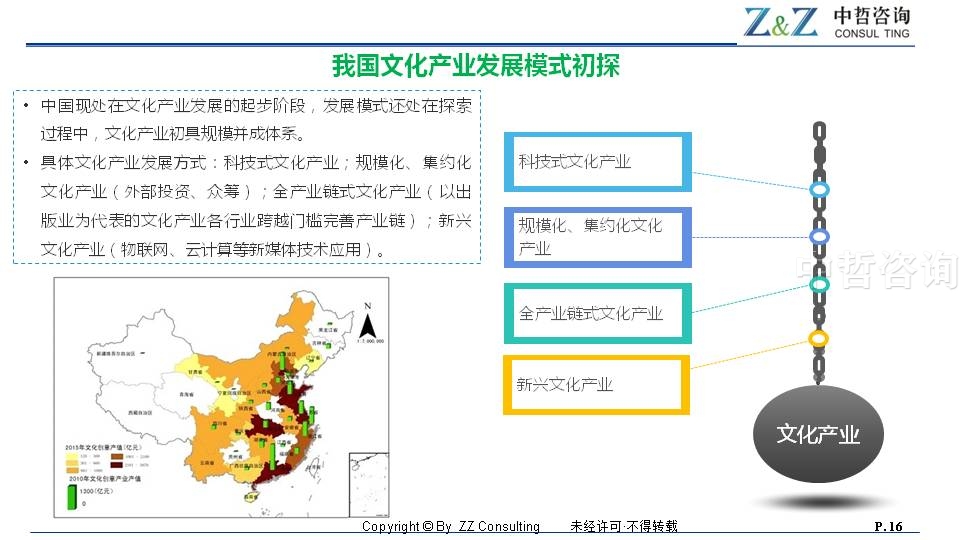Select the 全产业链式文化产业 box
Screen dimensions: 960x540
597,313
